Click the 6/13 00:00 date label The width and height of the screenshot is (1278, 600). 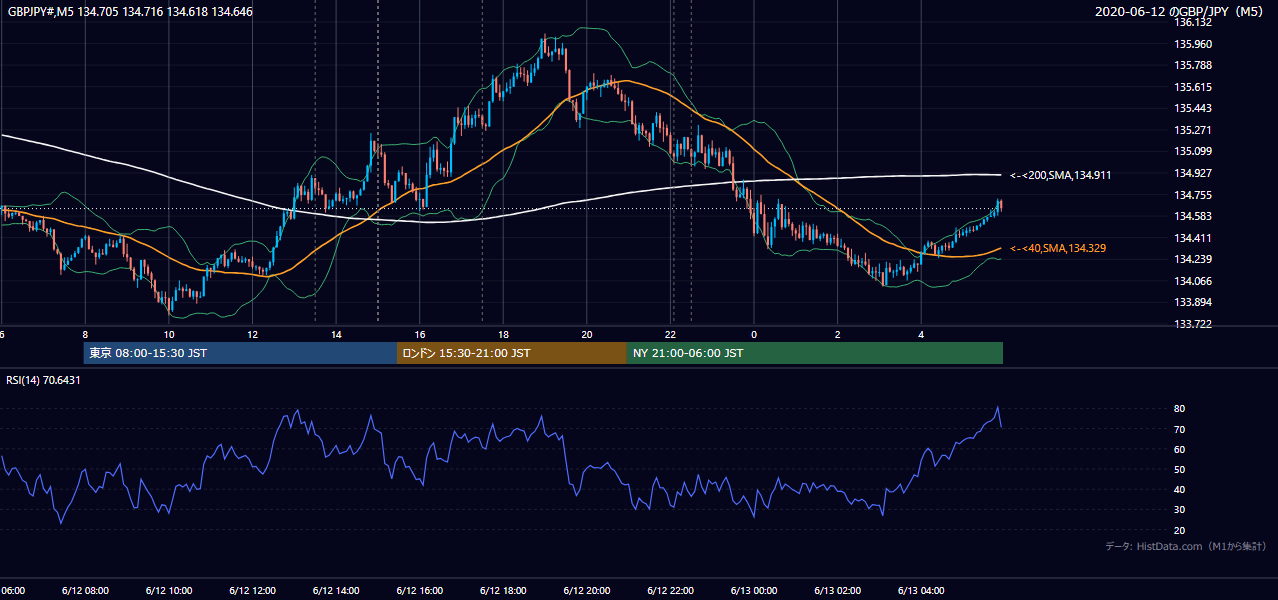754,590
